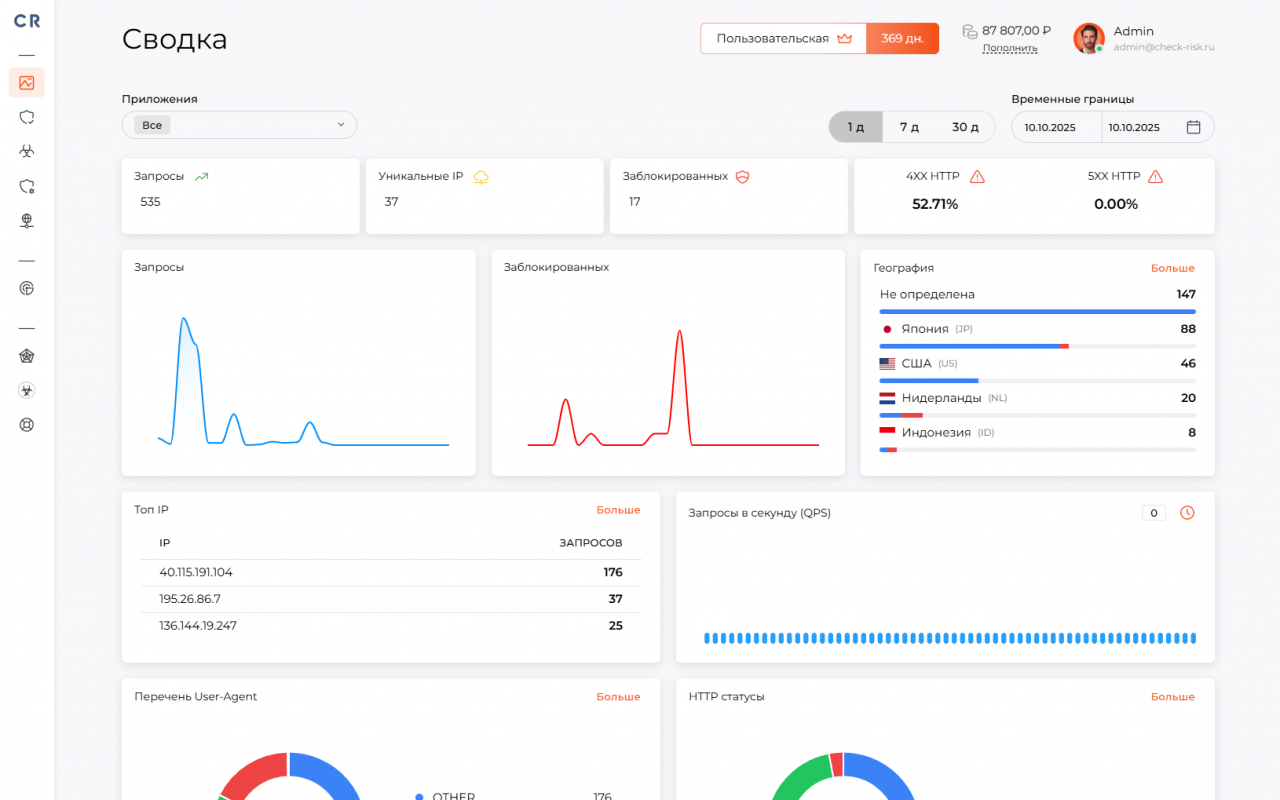The width and height of the screenshot is (1280, 800).
Task: Click the shield with gear sidebar icon
Action: 27,186
